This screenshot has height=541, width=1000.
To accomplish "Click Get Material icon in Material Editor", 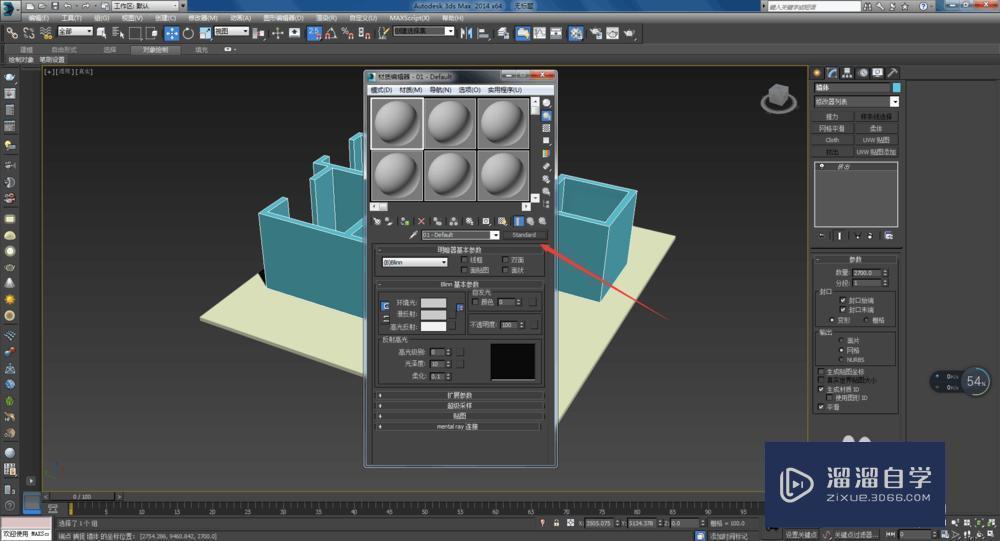I will tap(377, 221).
